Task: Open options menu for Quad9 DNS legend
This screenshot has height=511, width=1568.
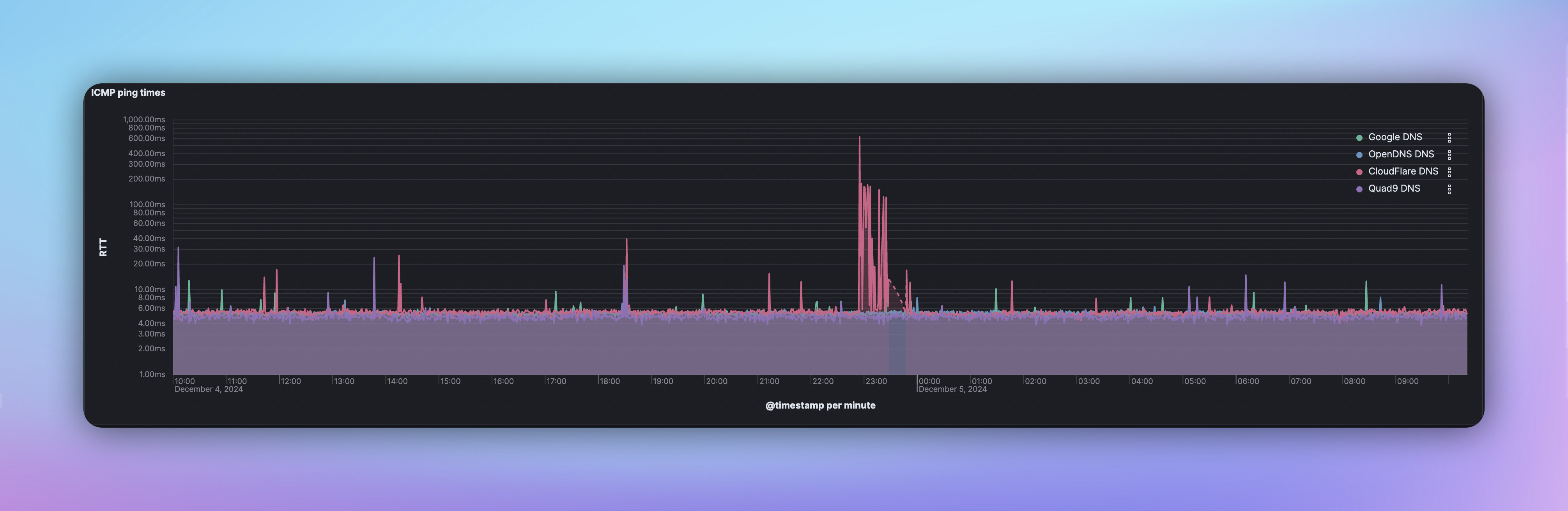Action: [x=1449, y=189]
